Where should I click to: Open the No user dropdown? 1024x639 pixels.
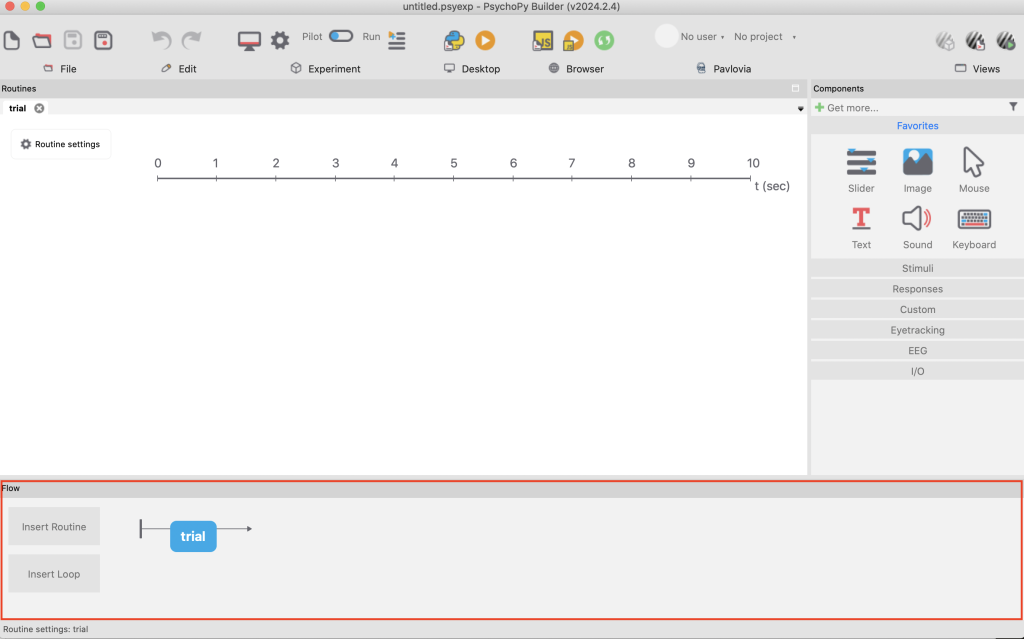coord(702,37)
